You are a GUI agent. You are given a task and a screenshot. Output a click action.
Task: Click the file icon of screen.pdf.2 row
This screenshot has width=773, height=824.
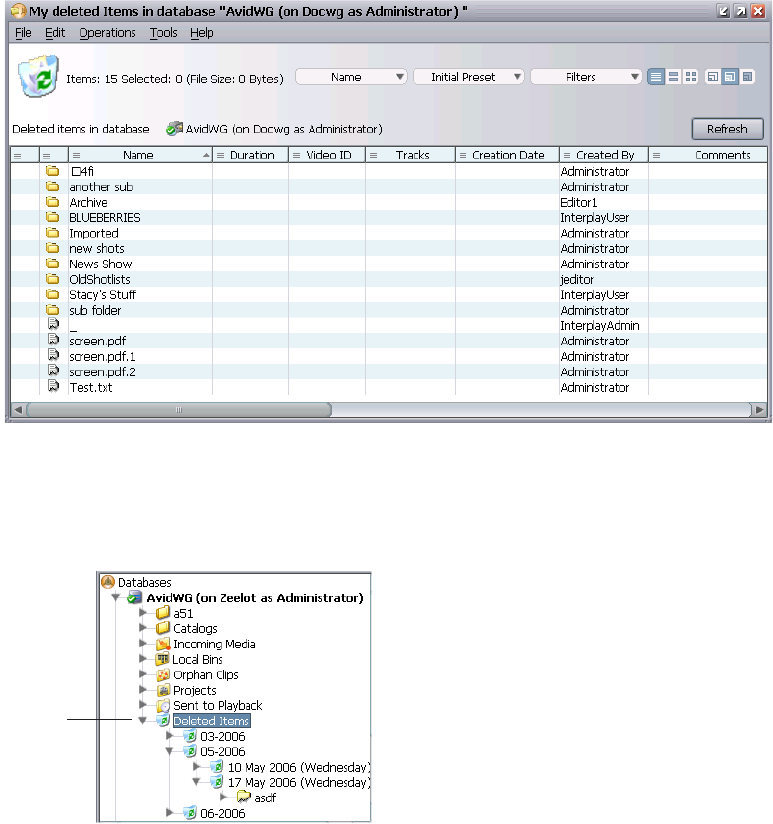tap(53, 371)
